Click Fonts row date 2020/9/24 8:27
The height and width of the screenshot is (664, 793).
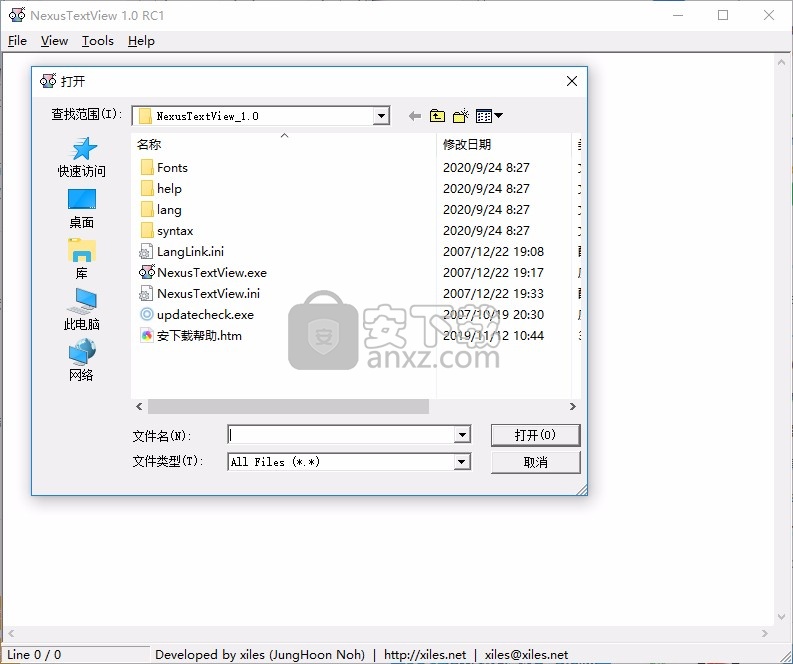coord(486,167)
